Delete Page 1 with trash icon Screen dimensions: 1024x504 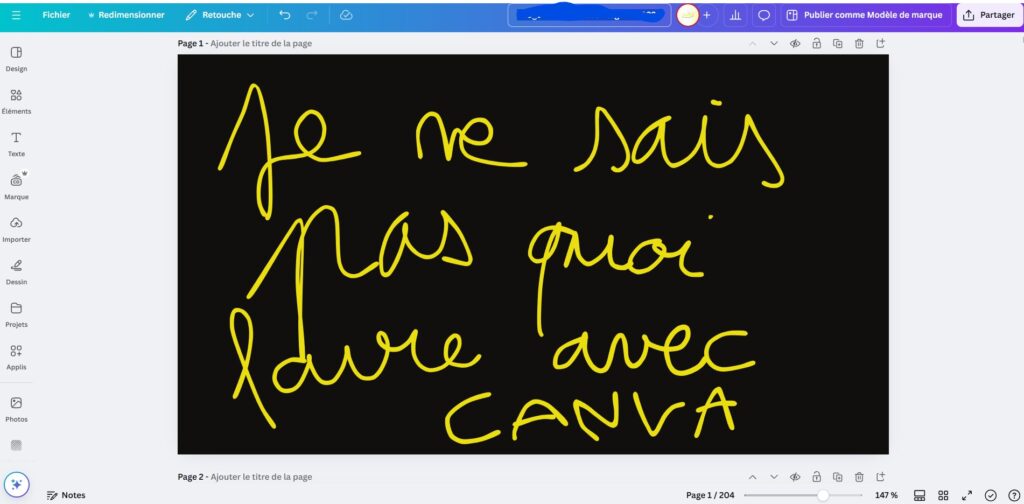pos(859,43)
